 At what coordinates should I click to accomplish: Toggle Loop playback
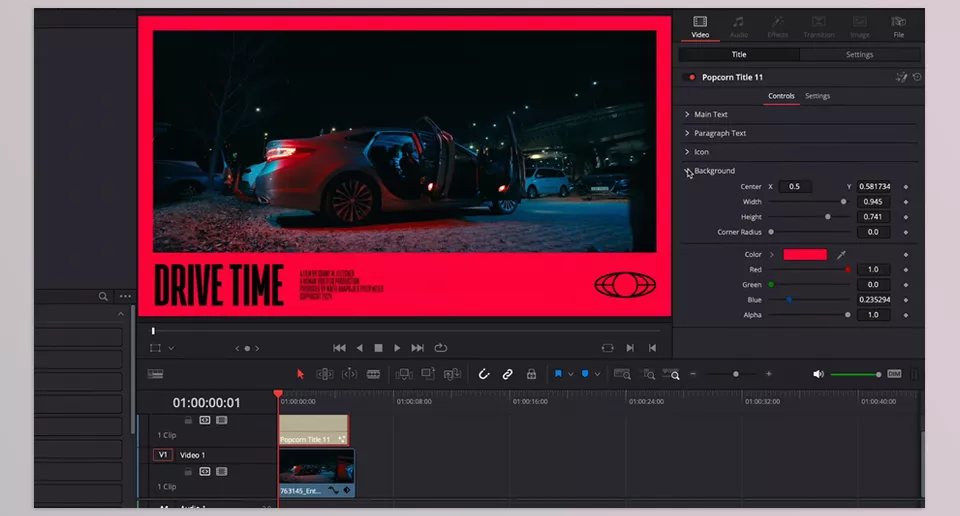tap(441, 348)
